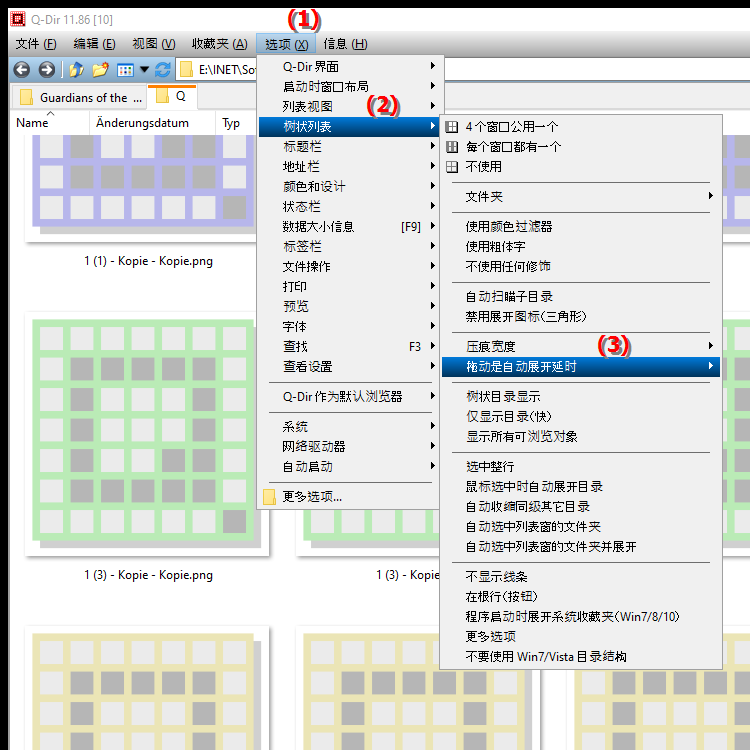Select the 每个窗口都有一个 layout icon

pos(452,147)
